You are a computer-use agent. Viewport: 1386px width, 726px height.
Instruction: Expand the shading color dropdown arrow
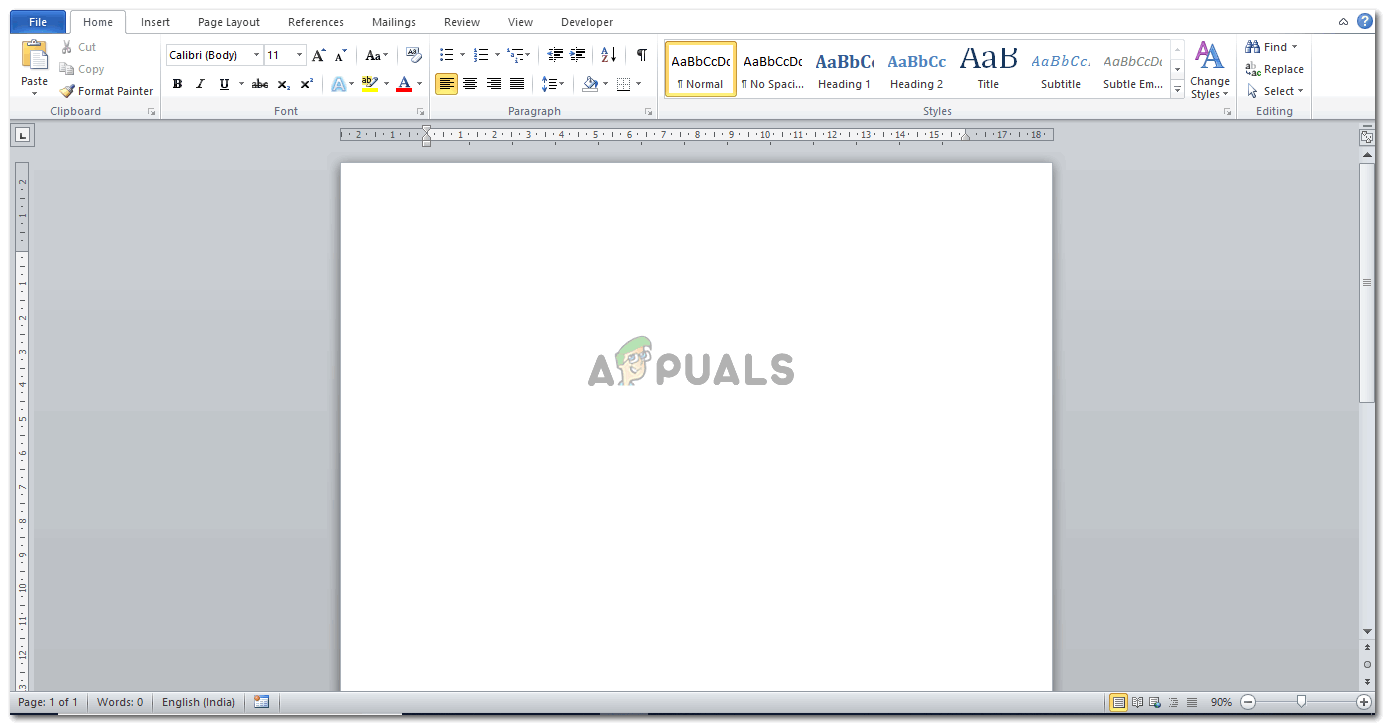[605, 84]
